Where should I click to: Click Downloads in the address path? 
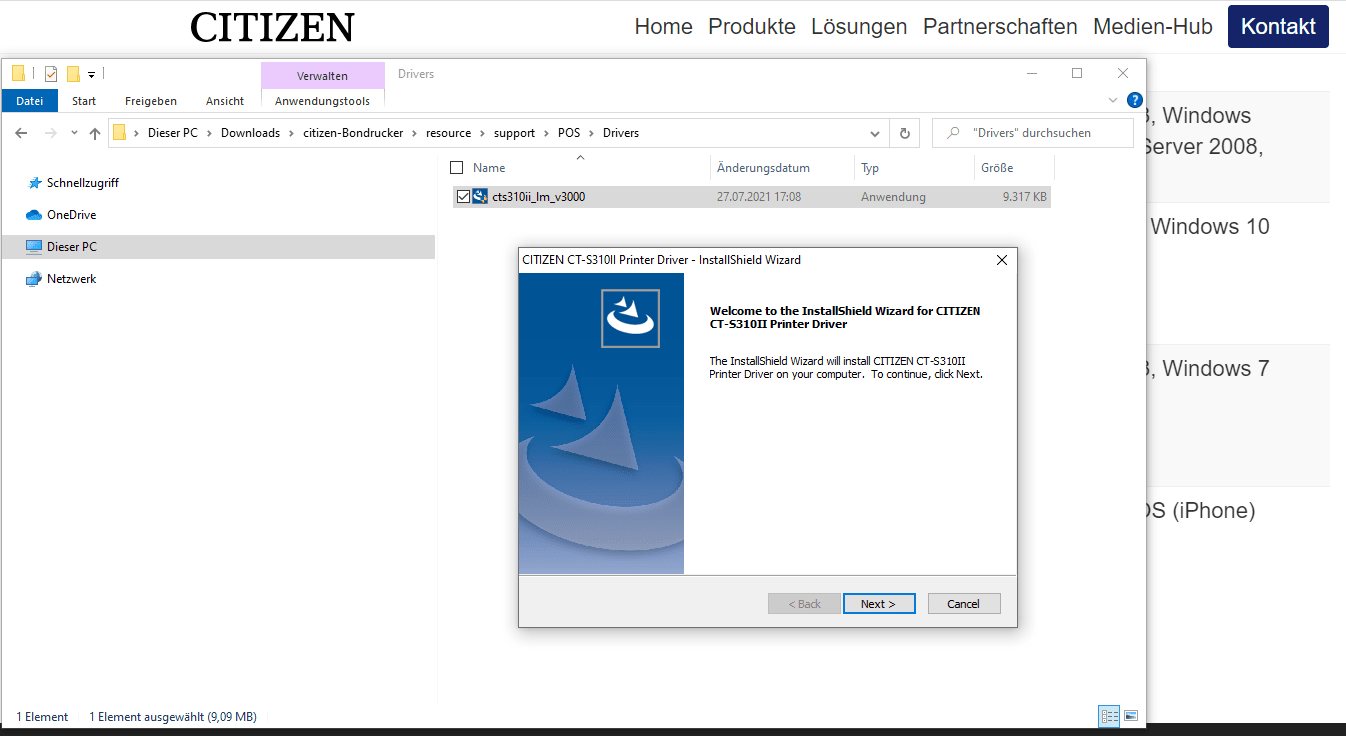tap(250, 133)
